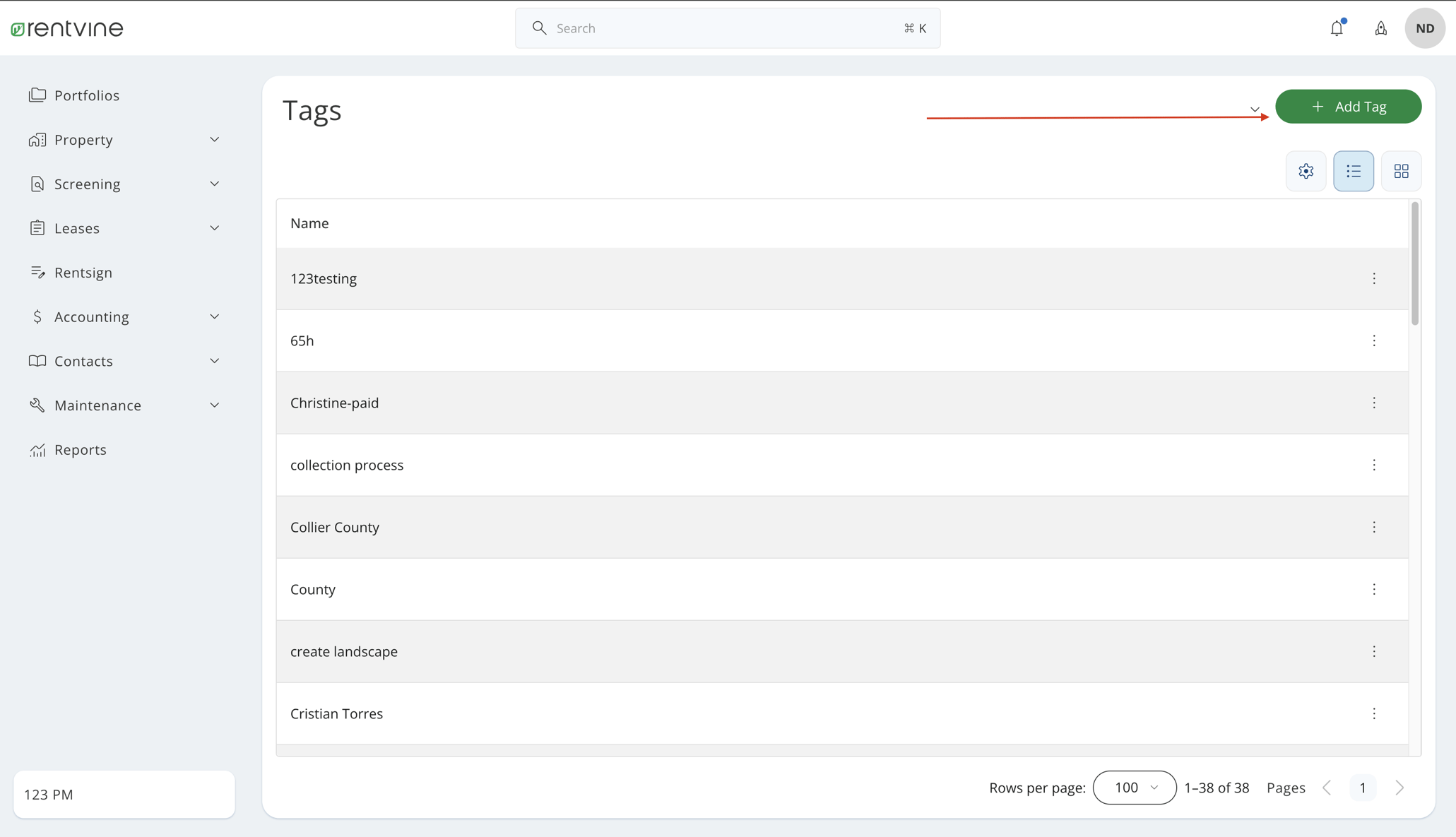This screenshot has height=837, width=1456.
Task: Select the list view icon
Action: coord(1353,171)
